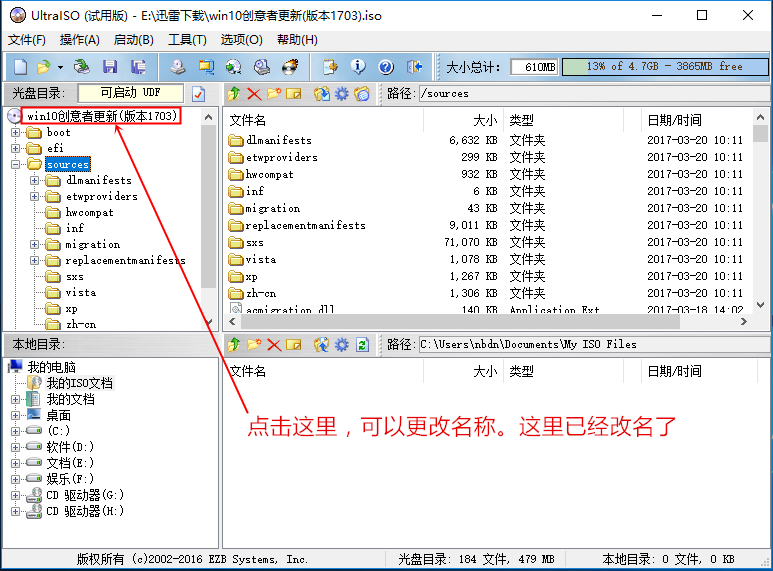773x571 pixels.
Task: Click the 可启动 UDF boot type field
Action: coord(131,93)
